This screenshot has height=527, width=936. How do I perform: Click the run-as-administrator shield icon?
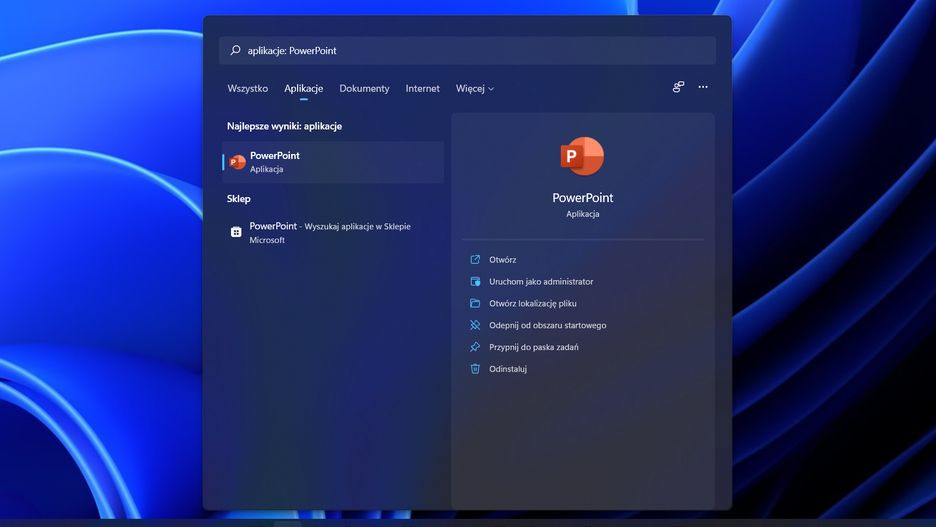pos(475,282)
